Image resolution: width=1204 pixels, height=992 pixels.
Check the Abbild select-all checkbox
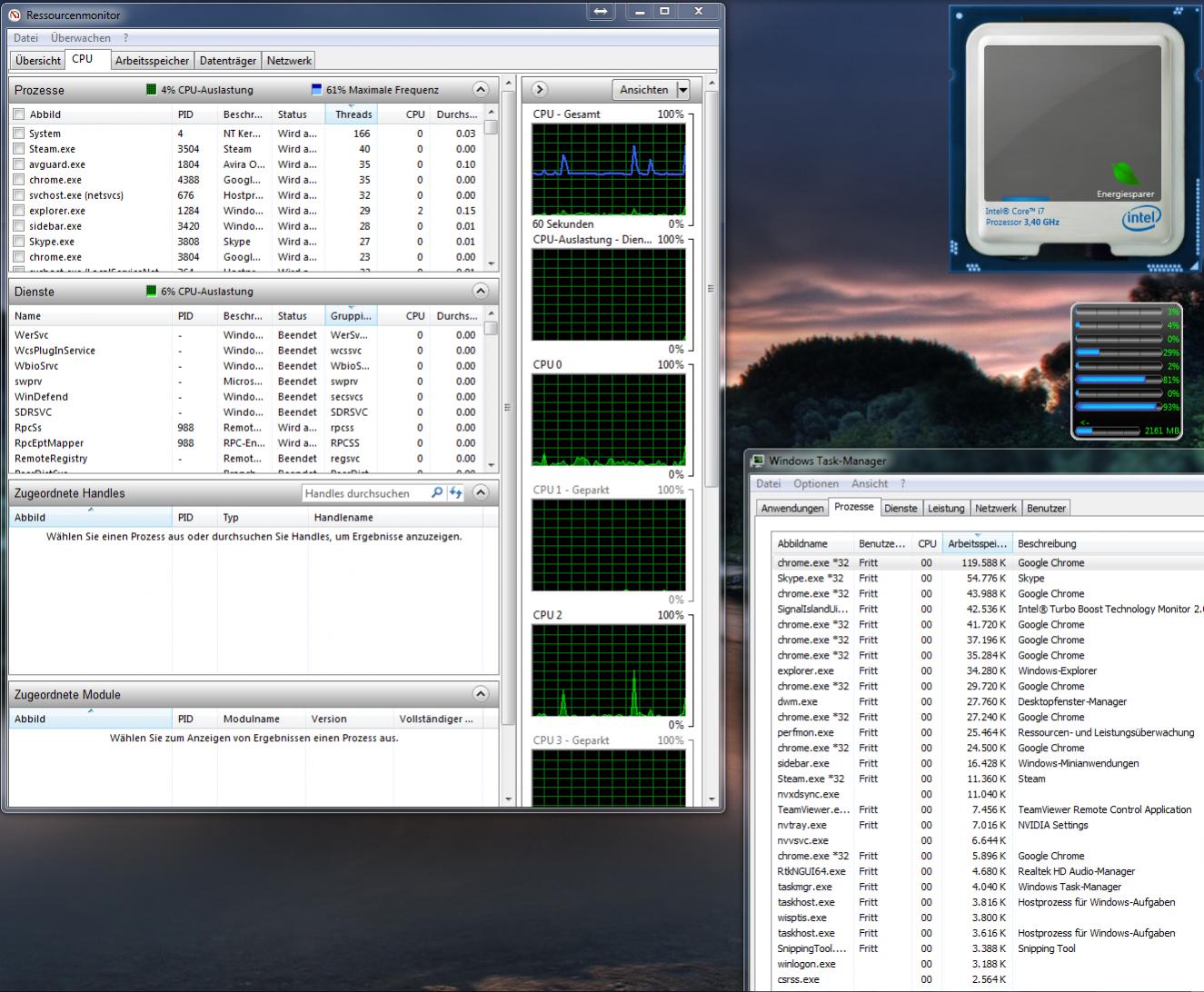19,114
